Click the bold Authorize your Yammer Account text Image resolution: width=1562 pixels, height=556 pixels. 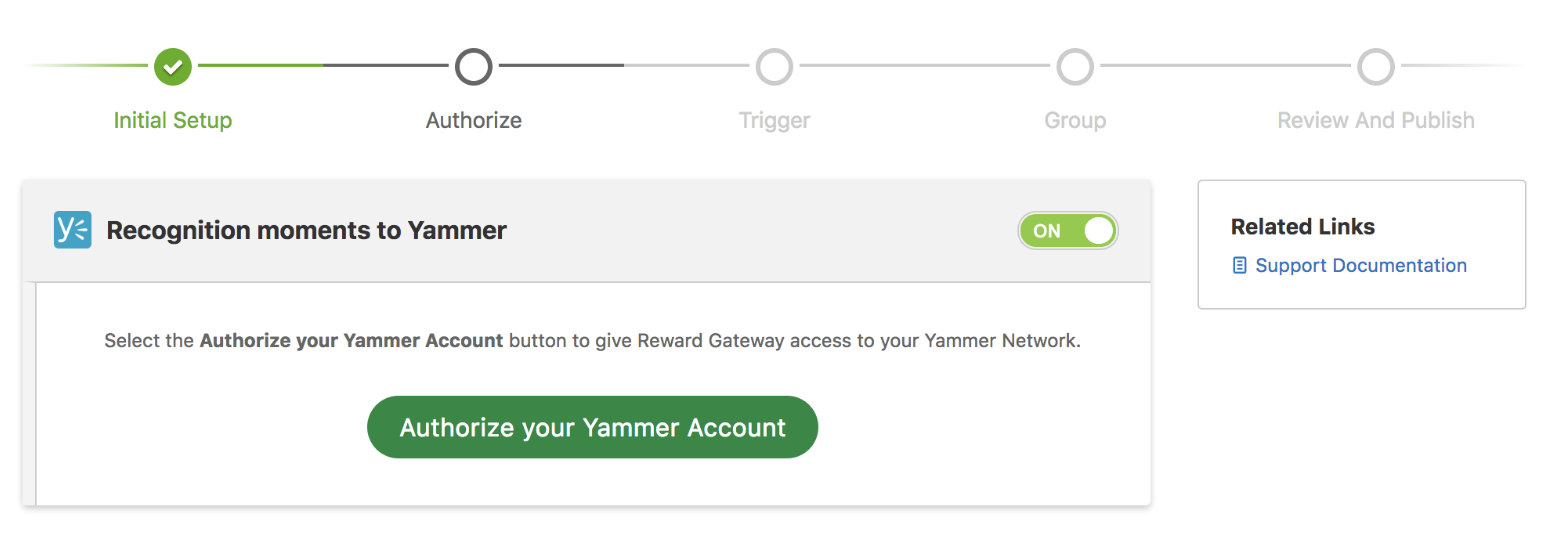351,341
